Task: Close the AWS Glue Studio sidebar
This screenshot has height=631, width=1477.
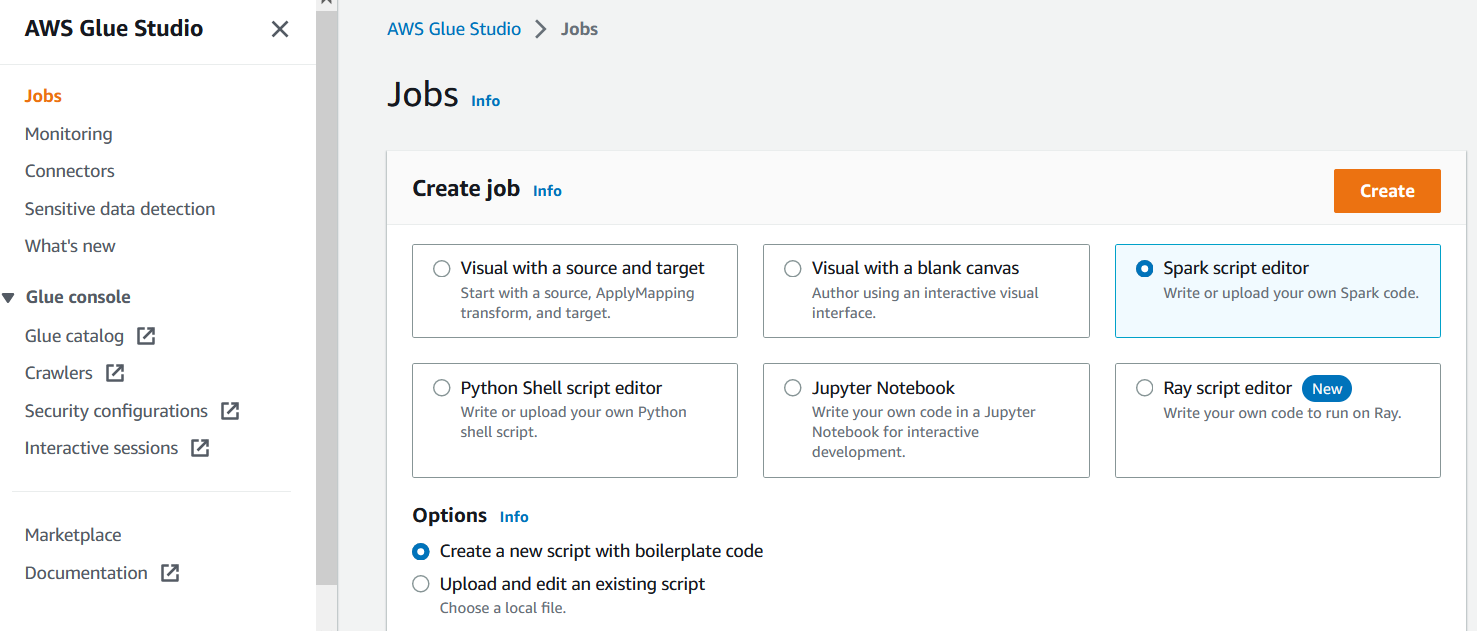Action: click(x=280, y=29)
